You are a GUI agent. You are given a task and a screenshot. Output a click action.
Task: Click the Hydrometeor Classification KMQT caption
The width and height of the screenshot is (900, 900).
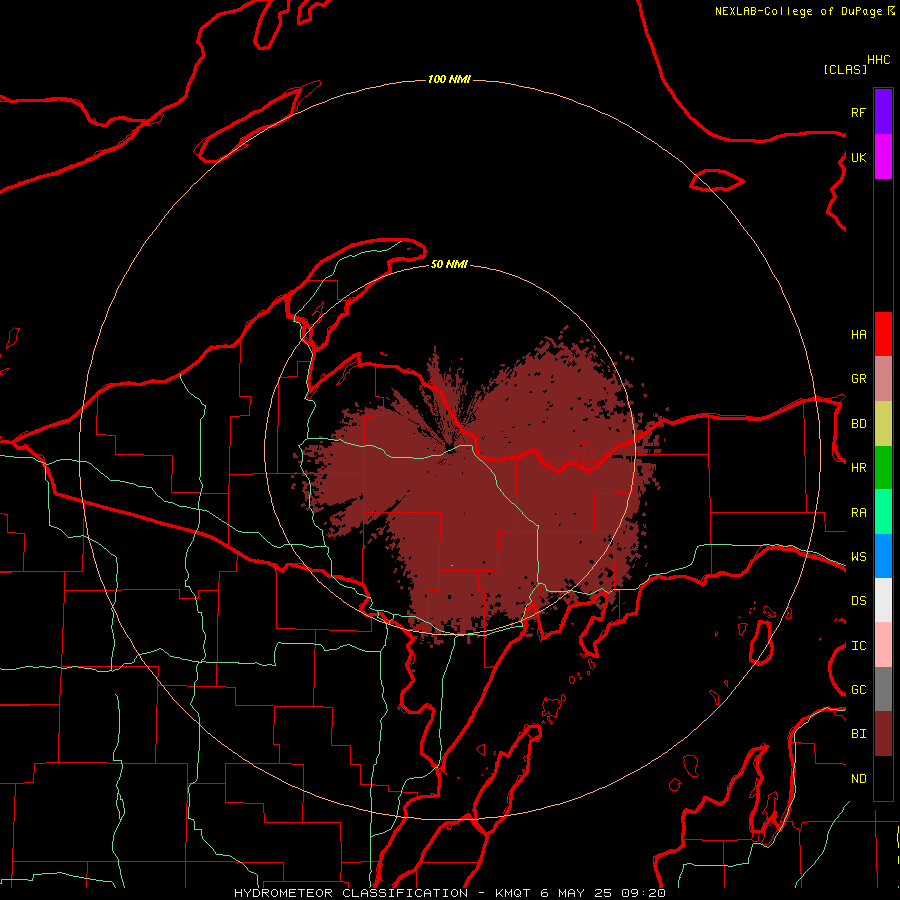click(449, 893)
